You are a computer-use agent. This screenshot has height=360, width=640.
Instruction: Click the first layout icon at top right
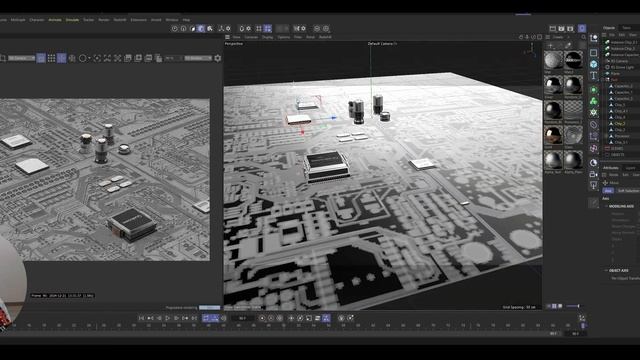point(552,29)
